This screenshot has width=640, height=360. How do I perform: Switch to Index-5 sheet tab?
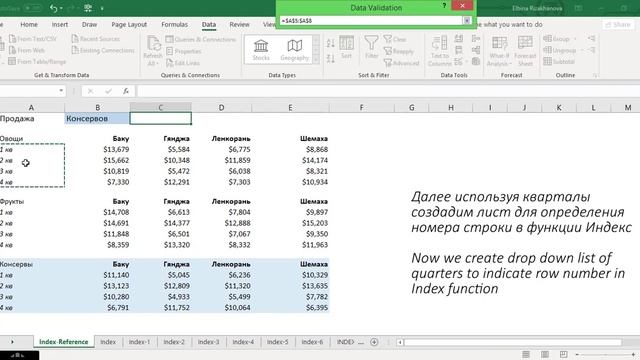pos(278,342)
